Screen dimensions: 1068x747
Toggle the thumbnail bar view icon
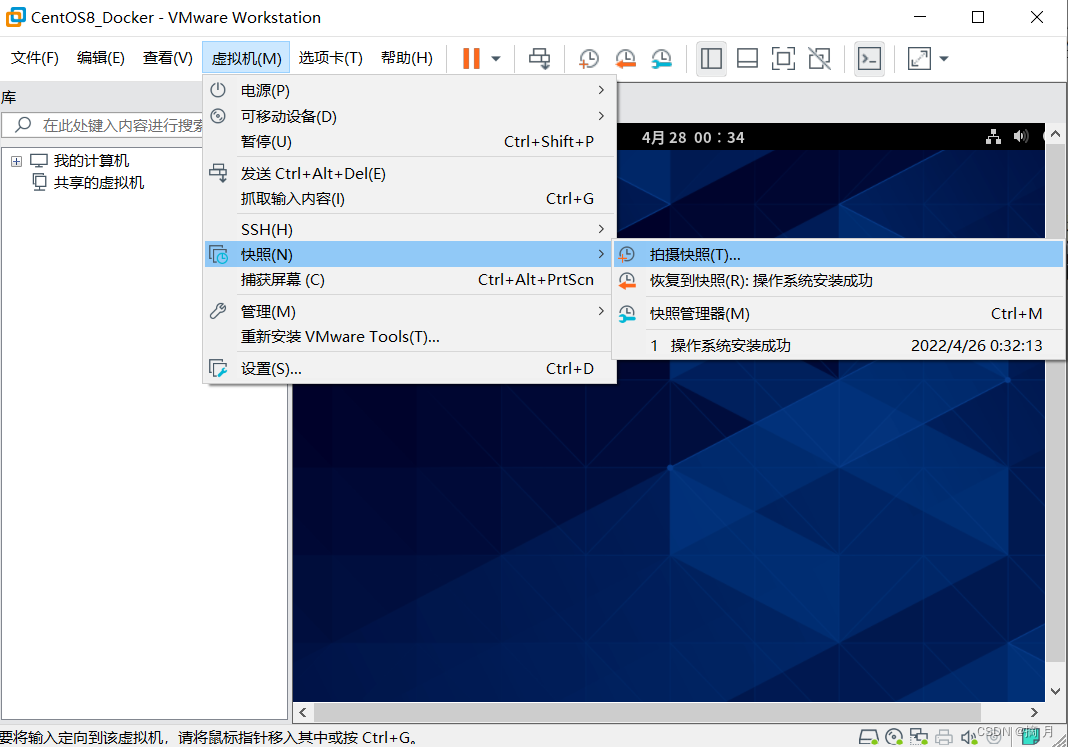coord(747,59)
